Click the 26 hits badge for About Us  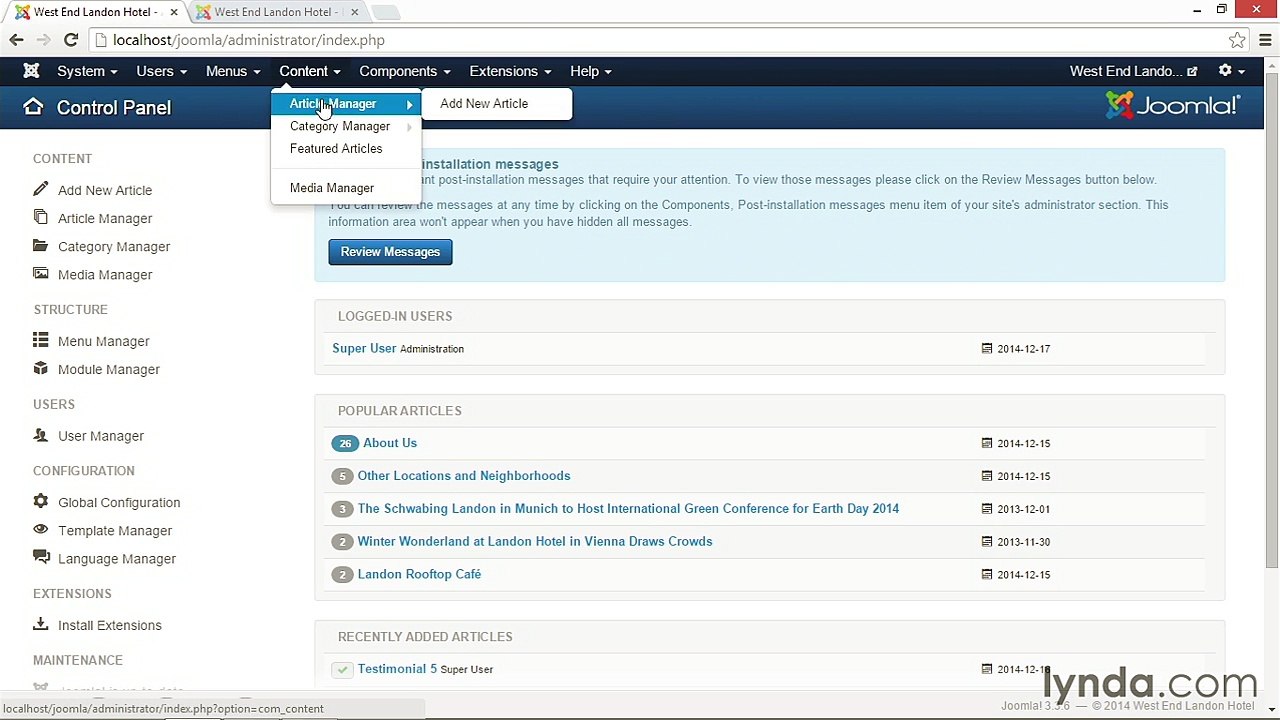pyautogui.click(x=345, y=443)
